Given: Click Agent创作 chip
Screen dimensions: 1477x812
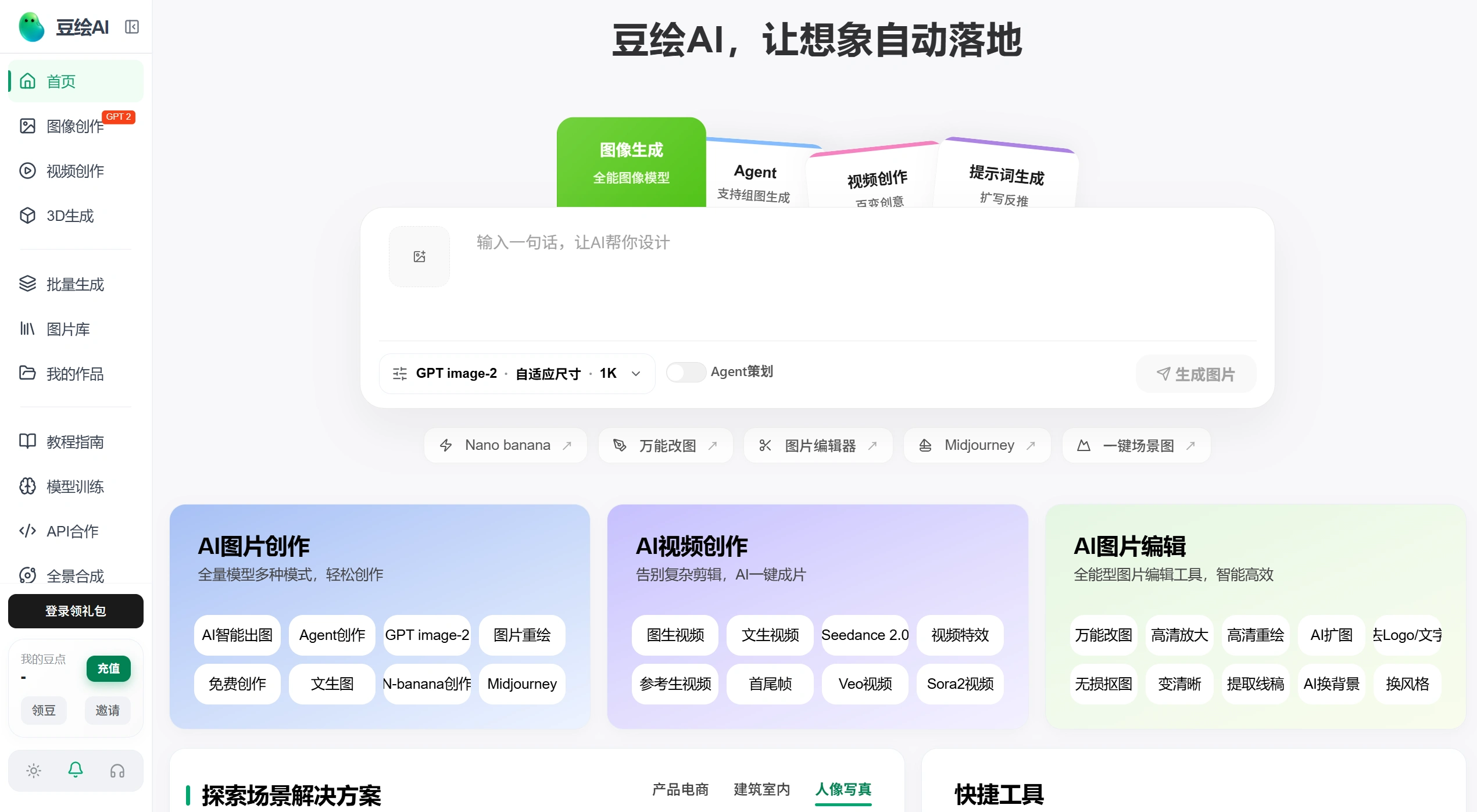Looking at the screenshot, I should 332,635.
